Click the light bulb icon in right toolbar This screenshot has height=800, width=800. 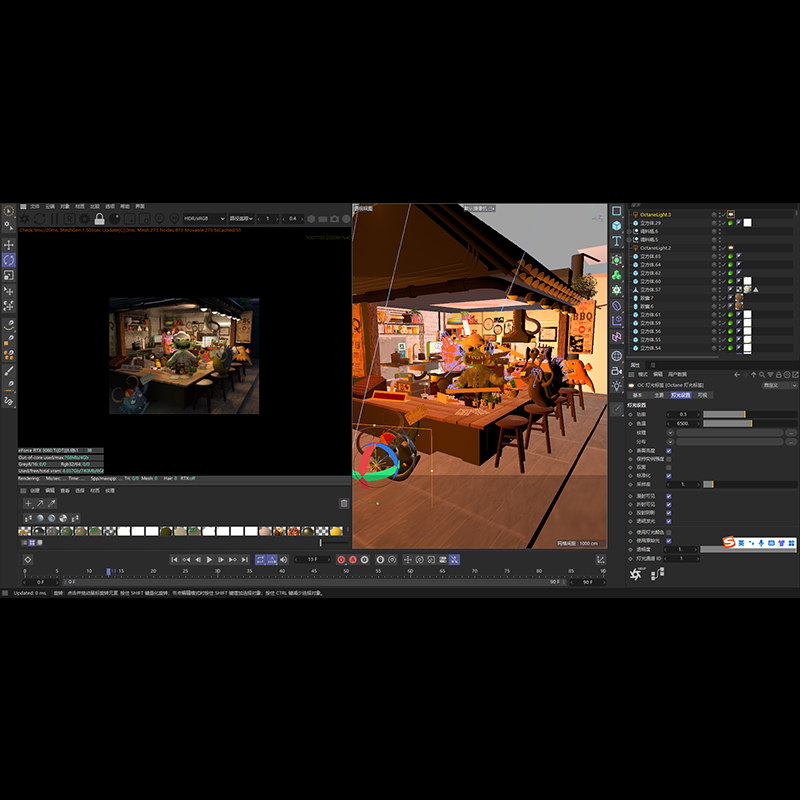pos(616,386)
